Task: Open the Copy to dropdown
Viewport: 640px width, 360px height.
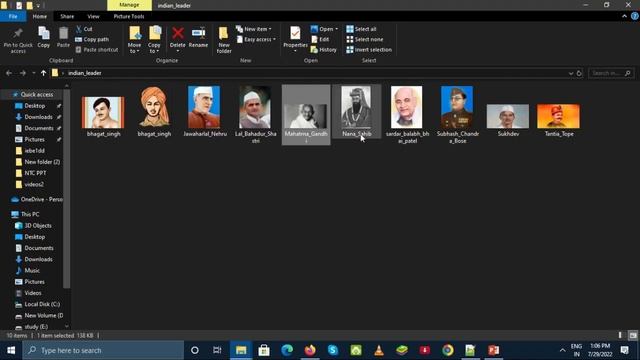Action: [x=154, y=40]
